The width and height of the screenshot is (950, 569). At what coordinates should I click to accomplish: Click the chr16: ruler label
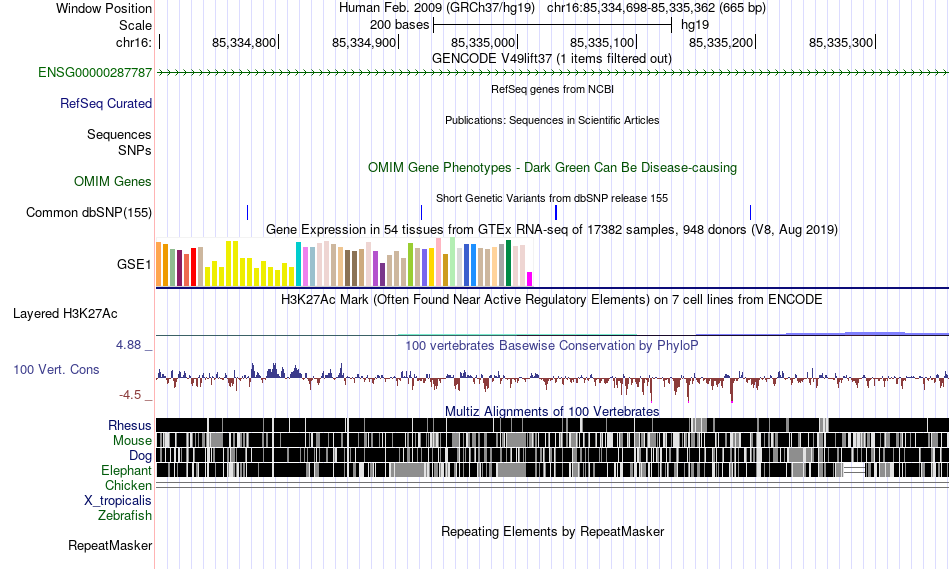(133, 42)
